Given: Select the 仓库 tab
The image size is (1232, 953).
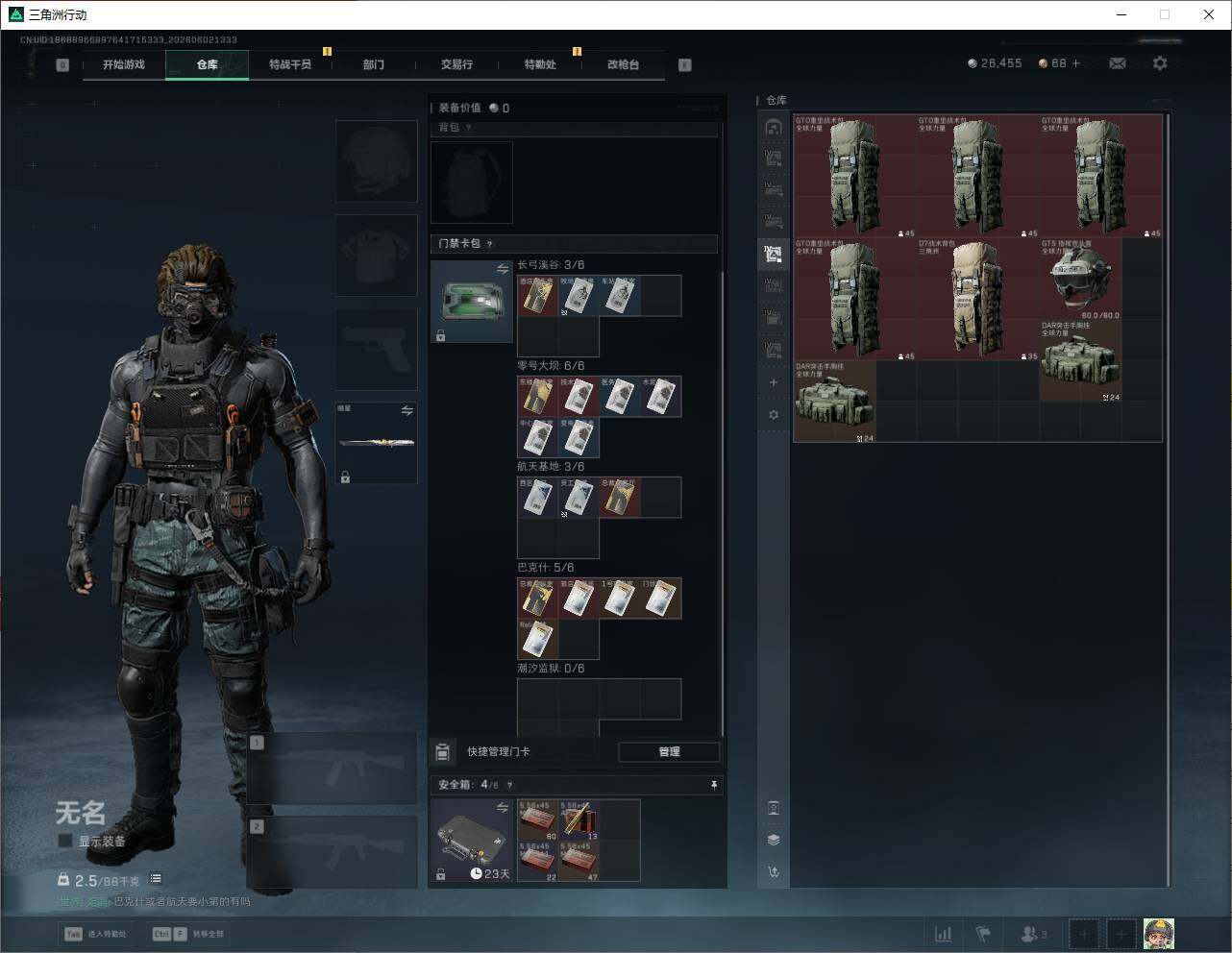Looking at the screenshot, I should (207, 64).
